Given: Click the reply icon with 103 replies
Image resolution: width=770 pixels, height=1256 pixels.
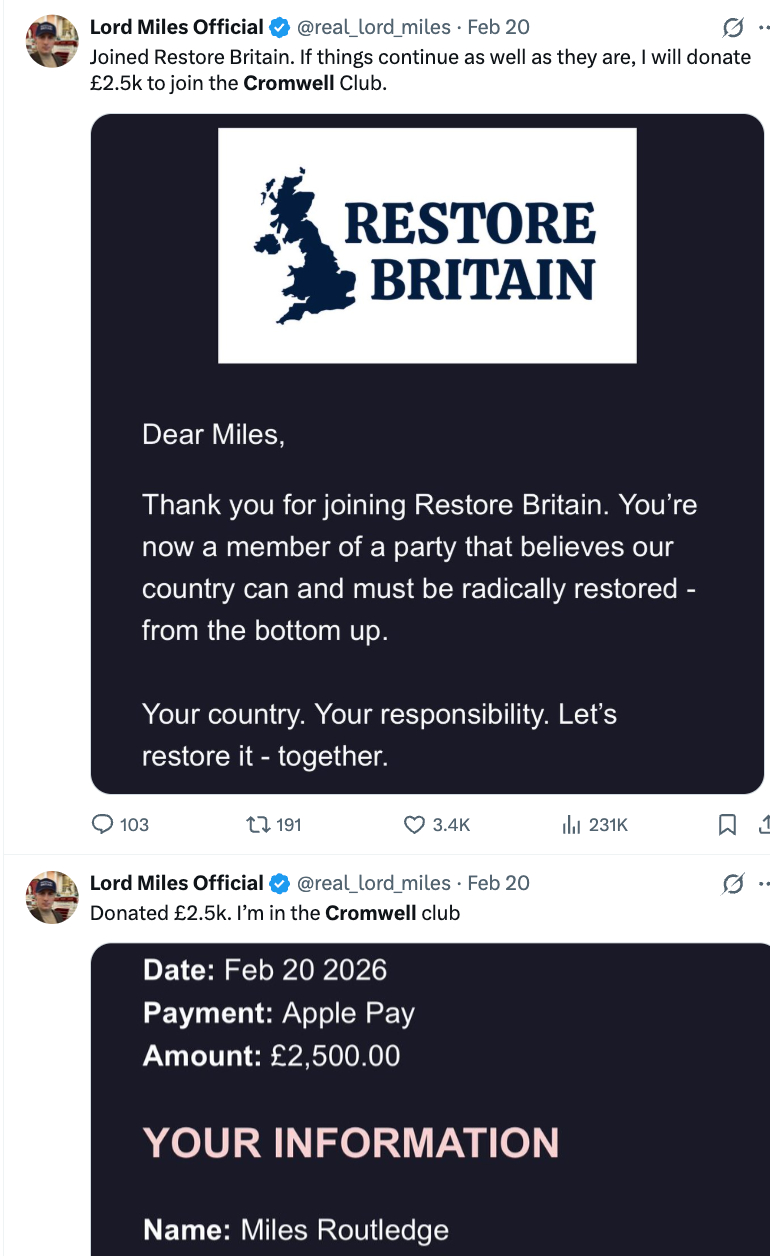Looking at the screenshot, I should pos(103,824).
